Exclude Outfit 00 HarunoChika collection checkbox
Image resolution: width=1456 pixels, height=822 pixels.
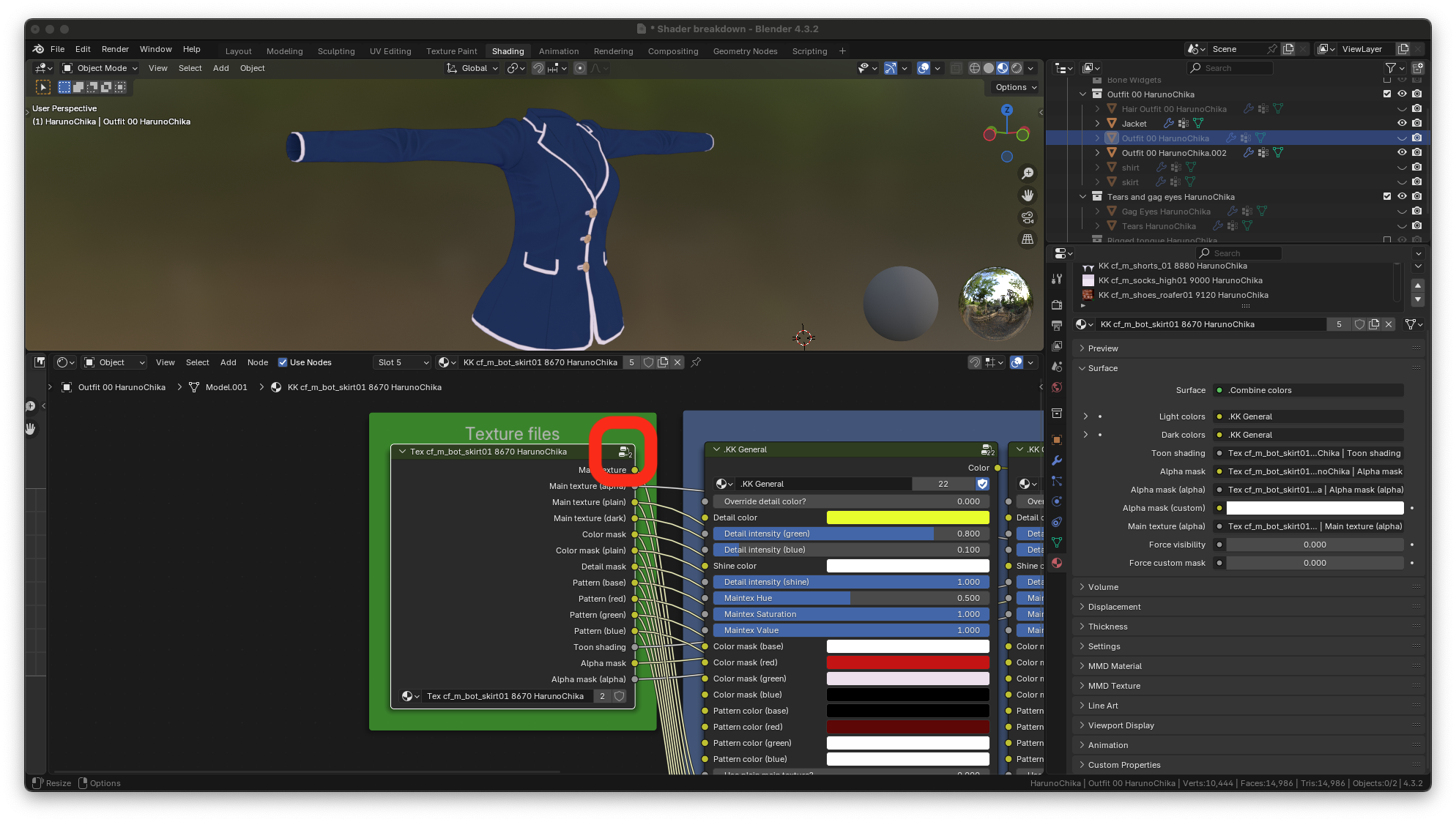click(1387, 94)
